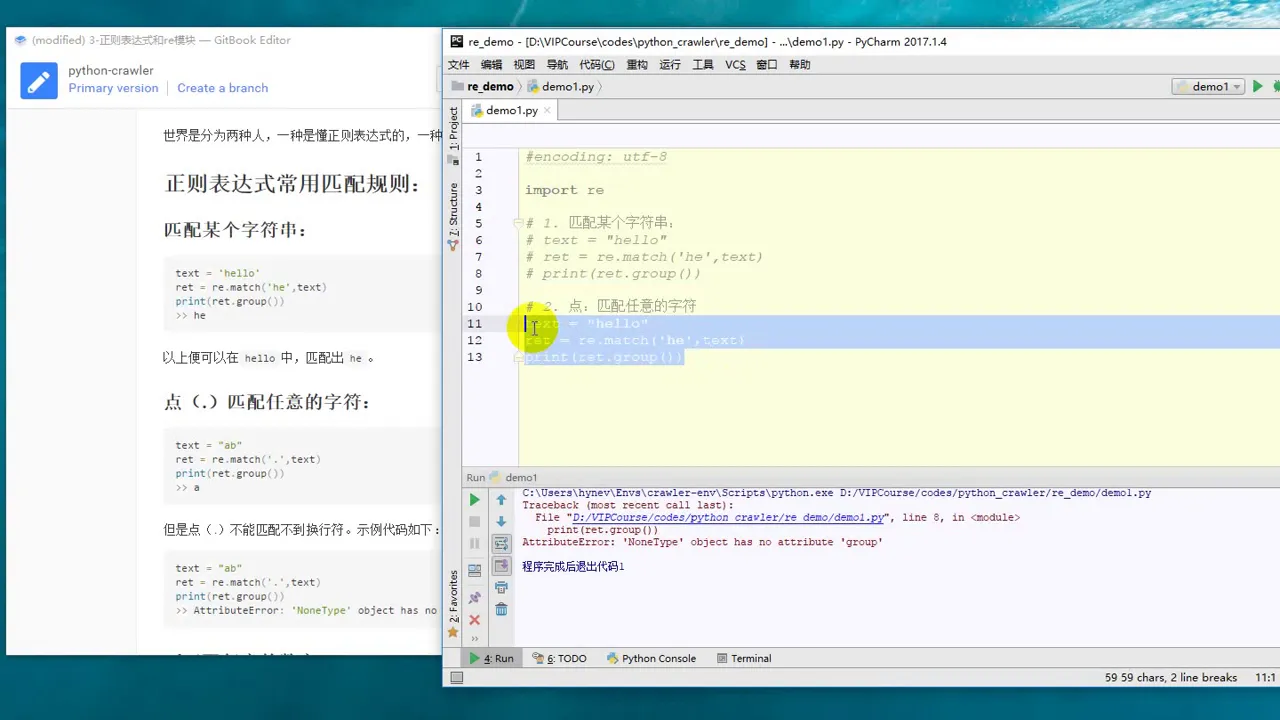Open the Terminal tool window
1280x720 pixels.
click(x=743, y=658)
